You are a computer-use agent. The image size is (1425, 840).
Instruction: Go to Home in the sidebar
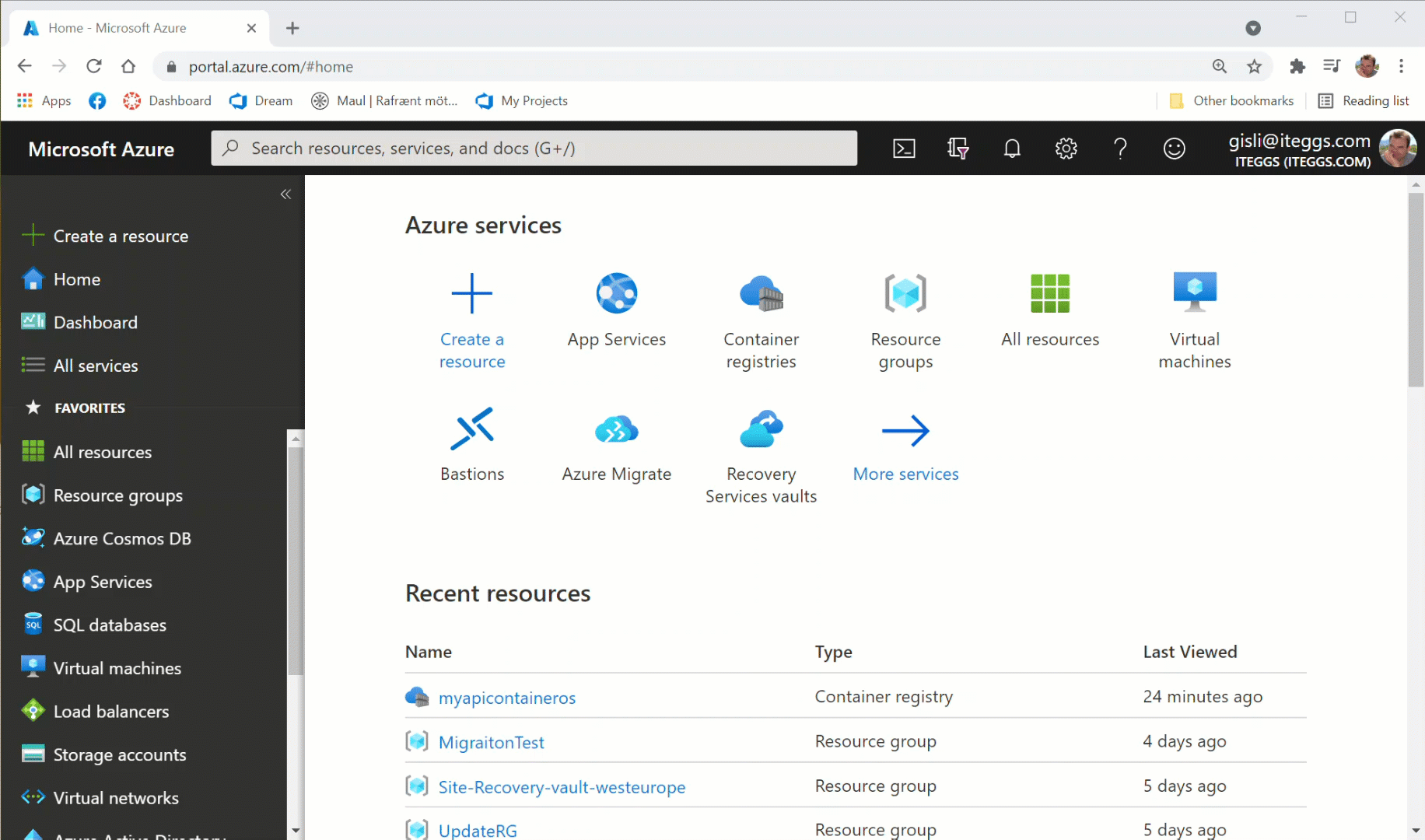tap(61, 279)
